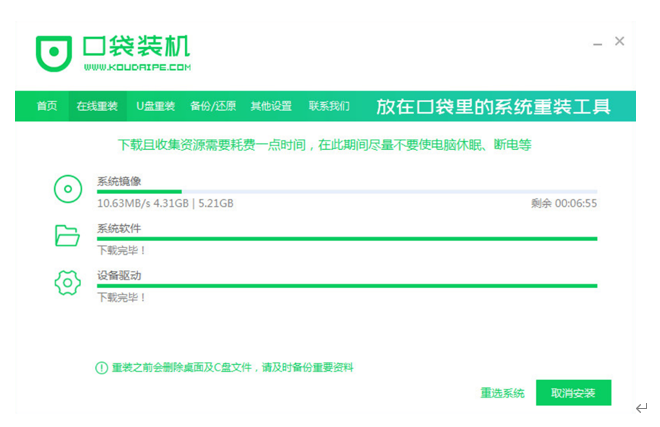
Task: Click the device driver gear icon
Action: tap(67, 283)
